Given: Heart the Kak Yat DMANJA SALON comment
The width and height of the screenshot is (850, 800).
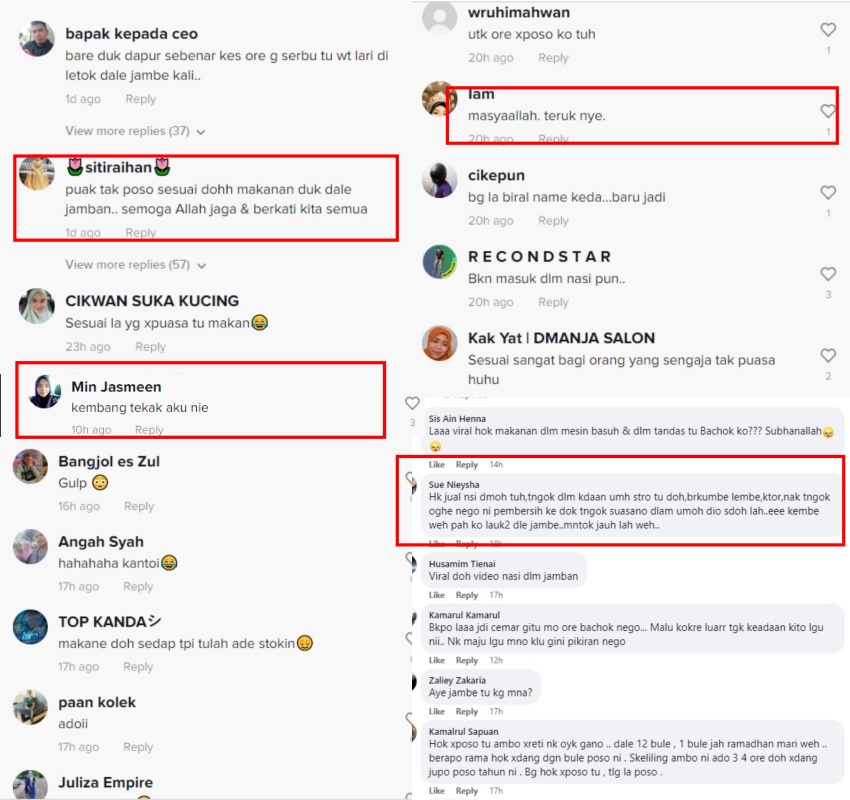Looking at the screenshot, I should [x=828, y=355].
